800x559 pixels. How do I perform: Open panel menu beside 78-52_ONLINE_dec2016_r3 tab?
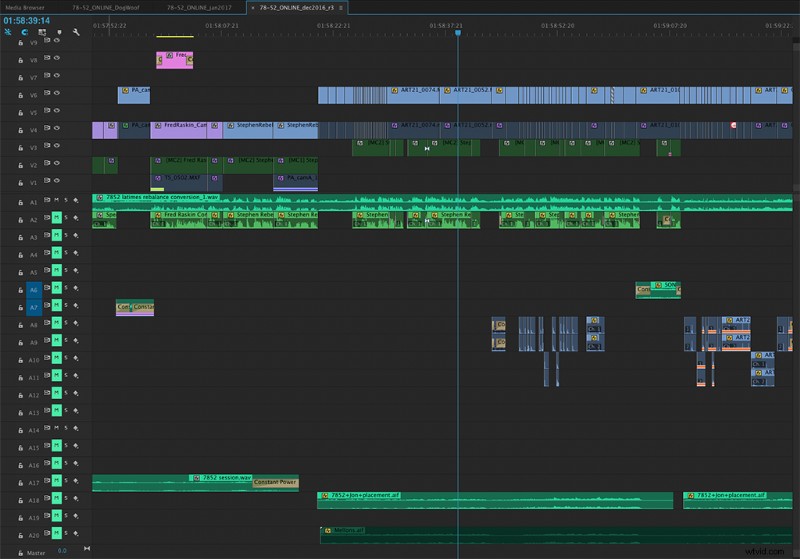coord(341,8)
